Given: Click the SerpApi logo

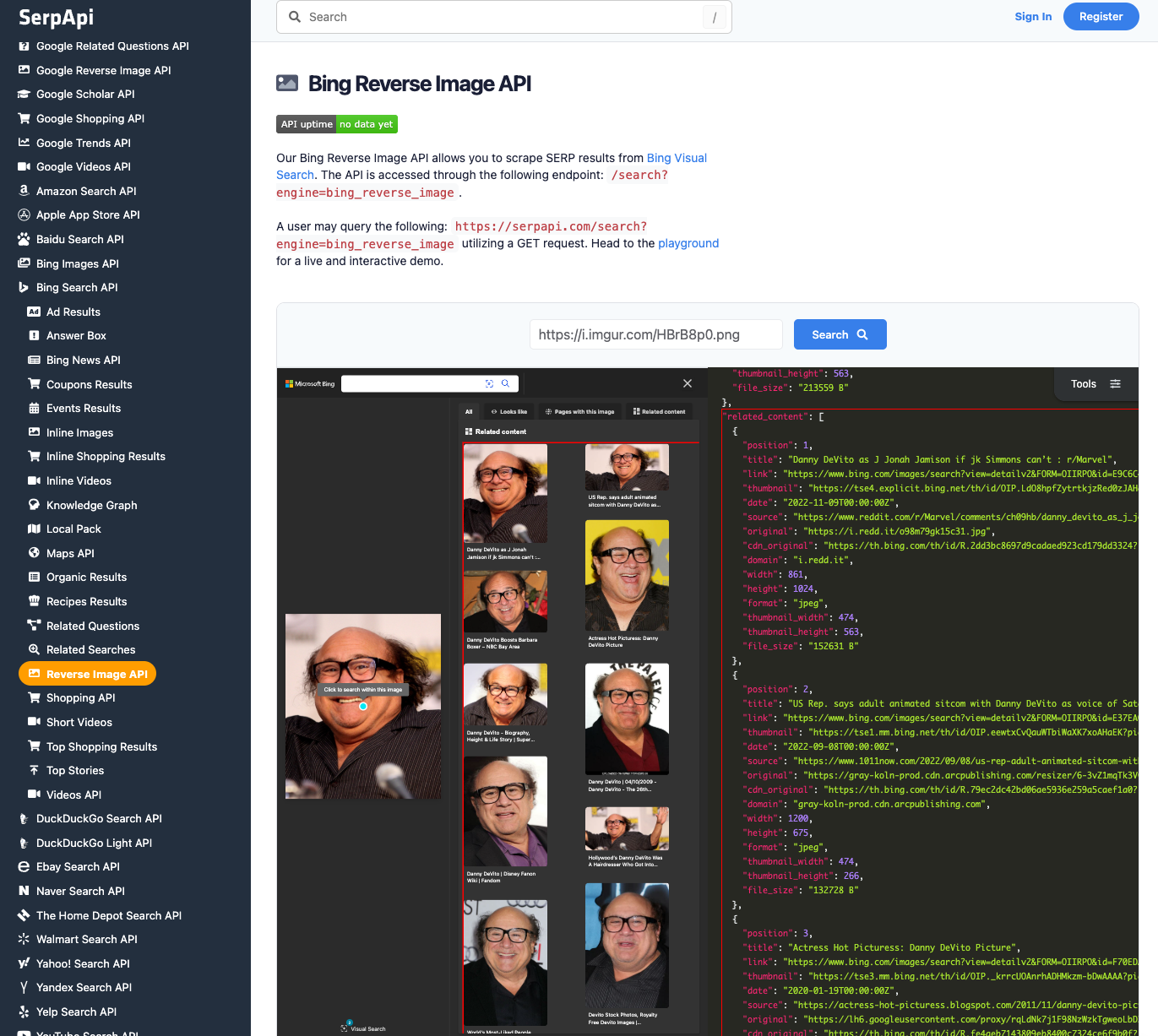Looking at the screenshot, I should [56, 17].
